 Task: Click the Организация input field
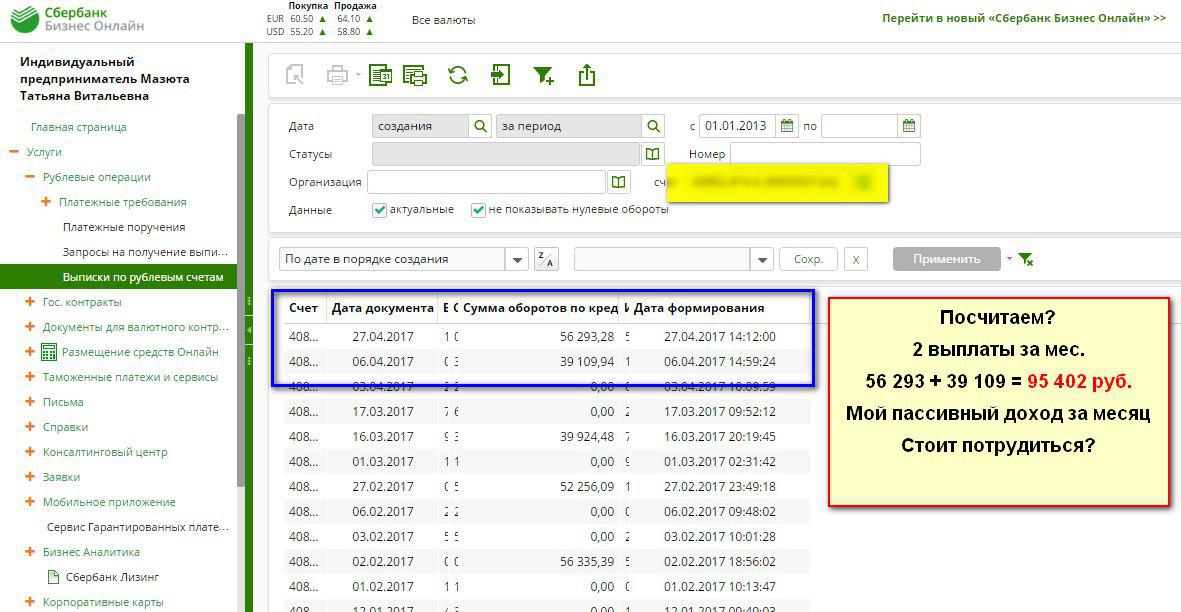pos(487,181)
